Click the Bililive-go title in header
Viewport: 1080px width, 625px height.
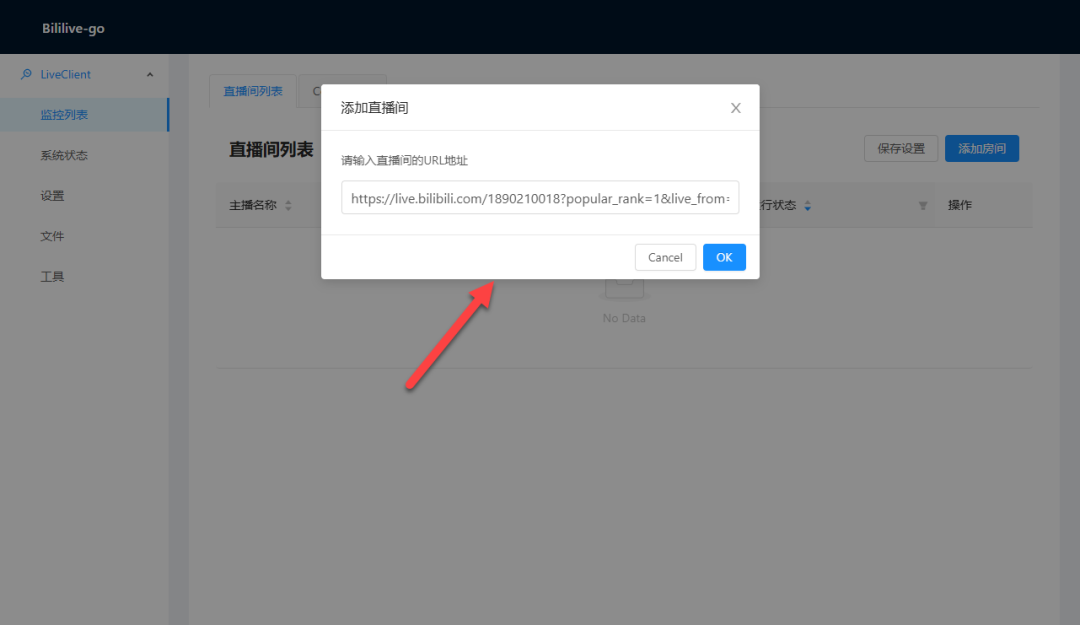pos(73,28)
